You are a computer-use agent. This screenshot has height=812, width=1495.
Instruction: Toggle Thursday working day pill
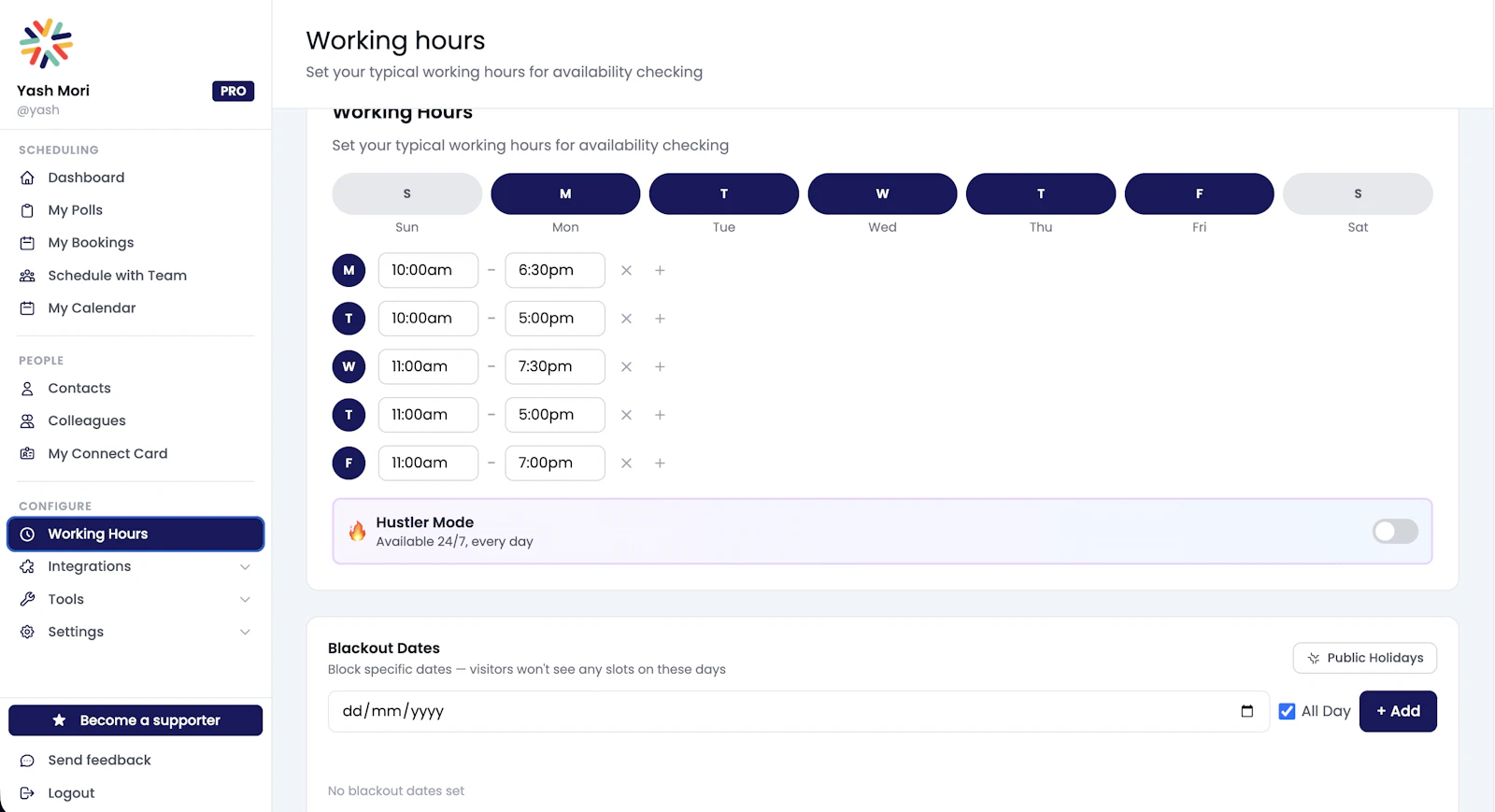pos(1041,193)
